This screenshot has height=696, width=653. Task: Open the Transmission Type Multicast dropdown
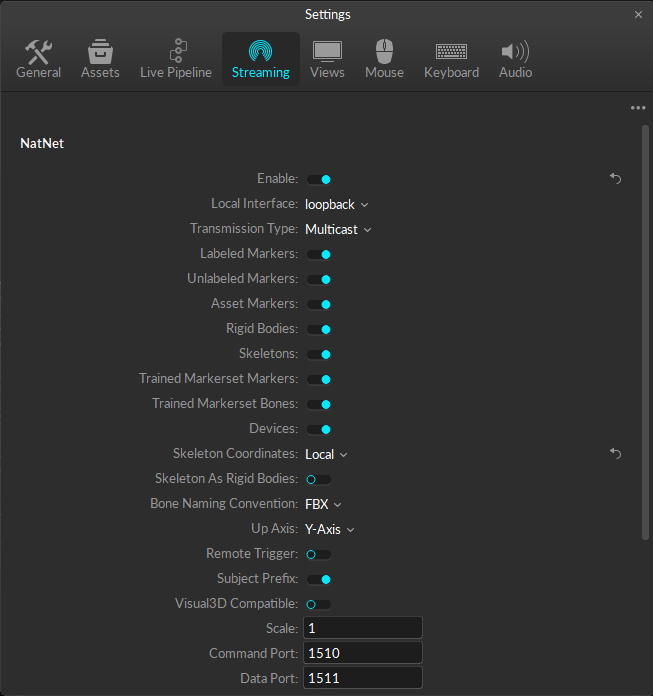pos(338,229)
